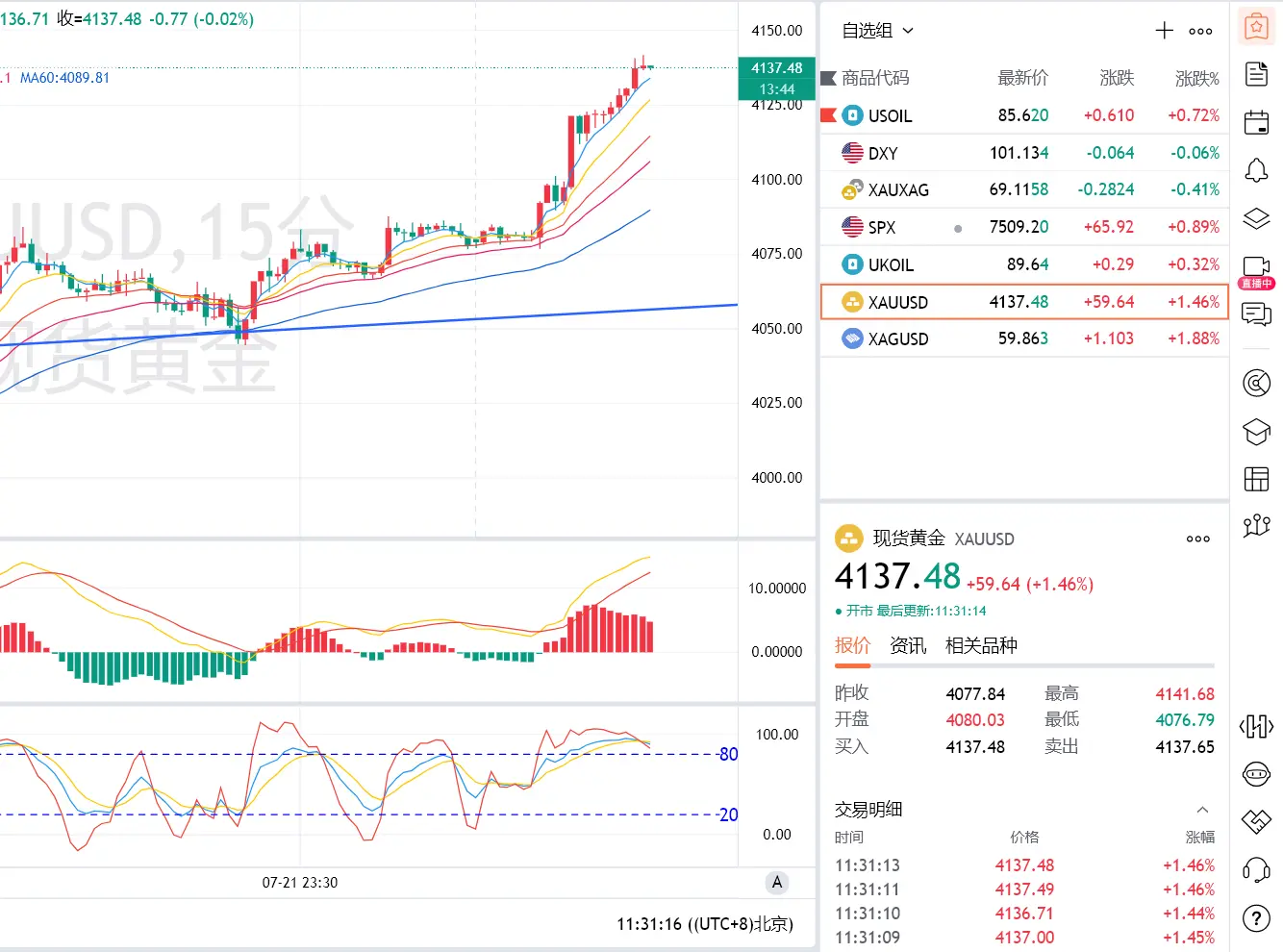Open the handshake partnership icon
Image resolution: width=1283 pixels, height=952 pixels.
point(1256,821)
